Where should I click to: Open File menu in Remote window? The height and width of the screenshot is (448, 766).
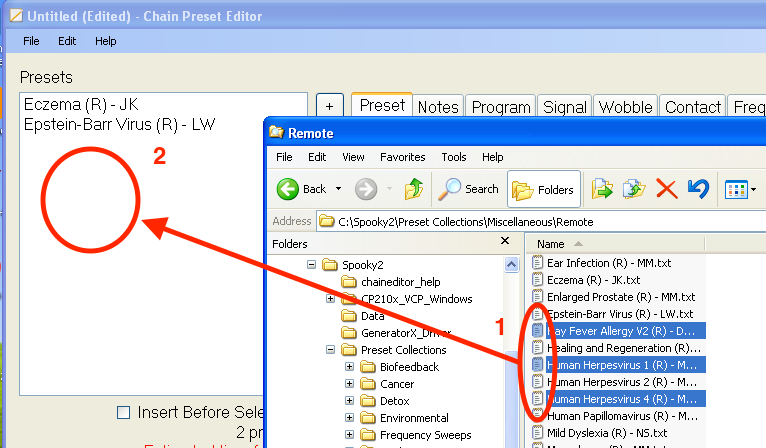click(284, 157)
